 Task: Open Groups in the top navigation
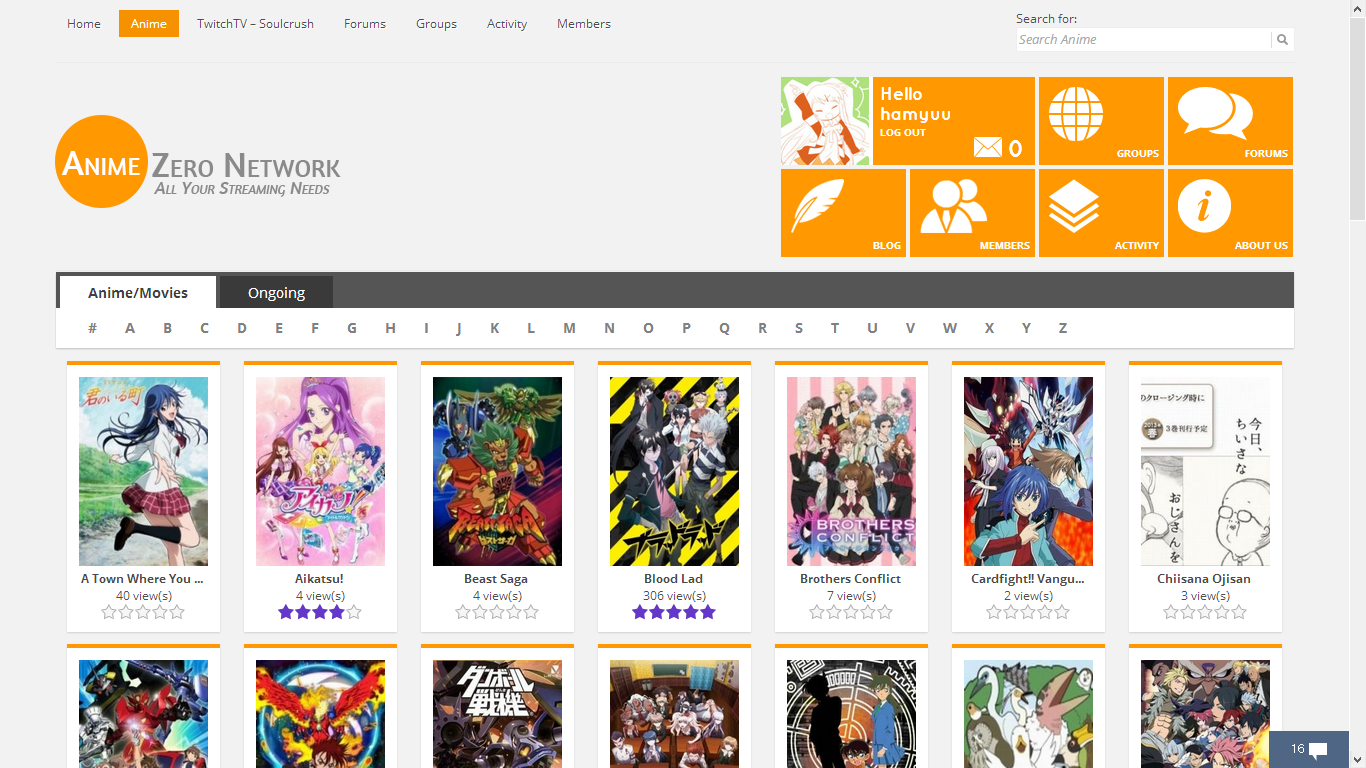pyautogui.click(x=437, y=24)
